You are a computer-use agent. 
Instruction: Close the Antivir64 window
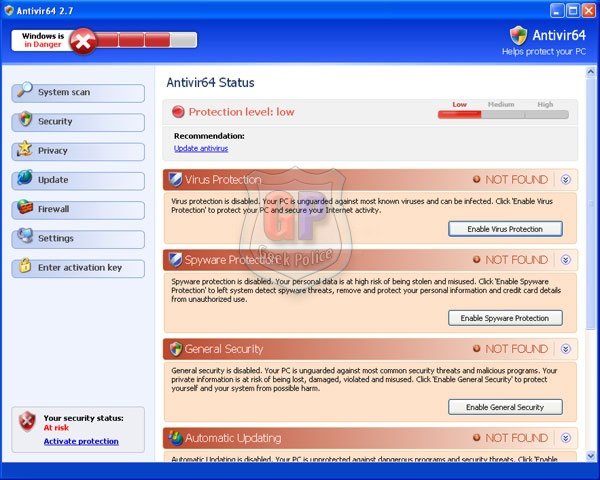click(x=589, y=11)
